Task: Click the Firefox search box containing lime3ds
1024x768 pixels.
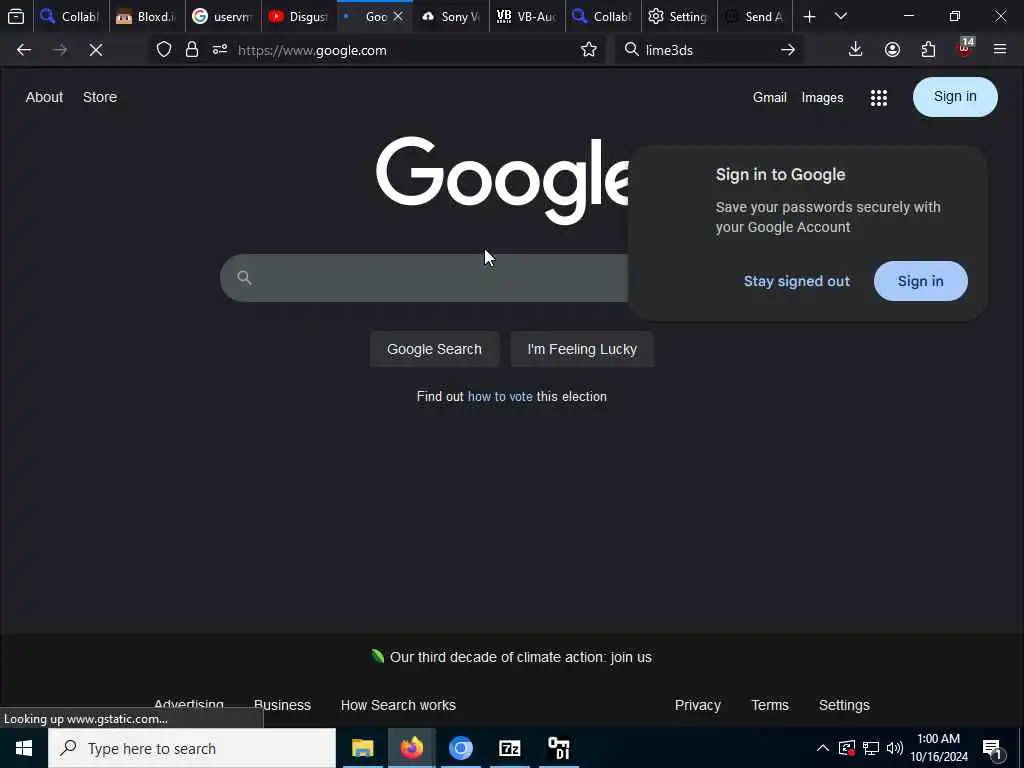Action: point(709,50)
